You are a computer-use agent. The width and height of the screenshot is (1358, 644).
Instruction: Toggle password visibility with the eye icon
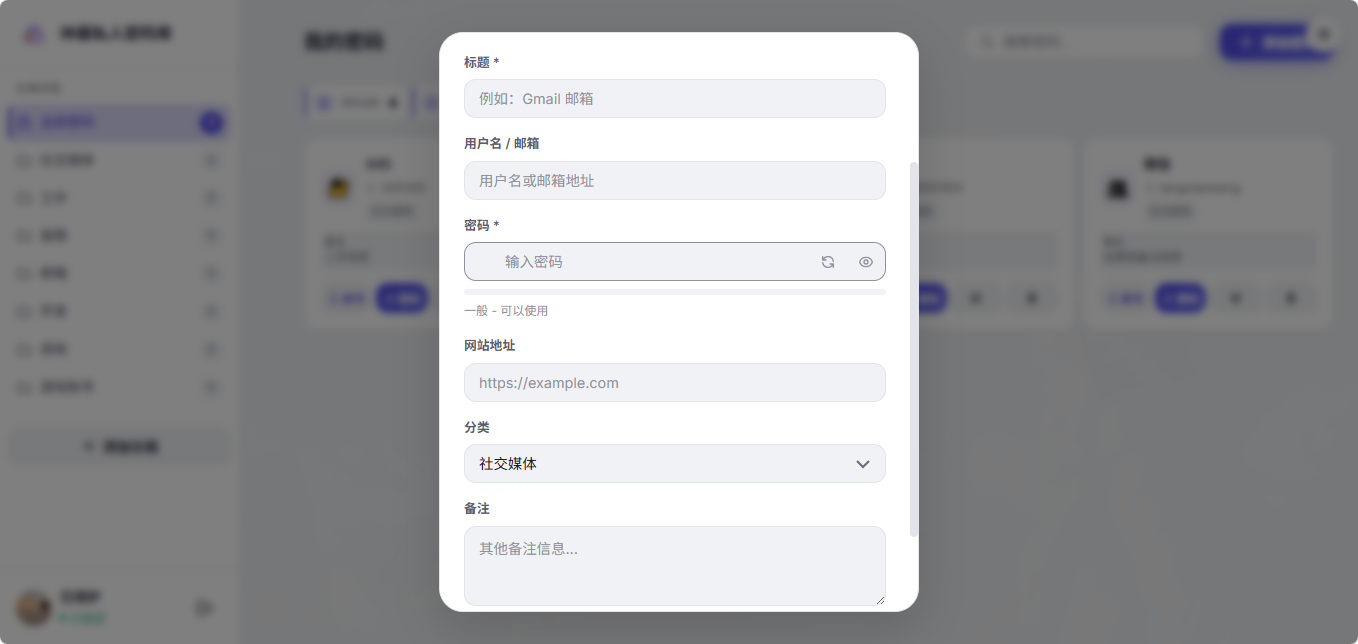(866, 262)
